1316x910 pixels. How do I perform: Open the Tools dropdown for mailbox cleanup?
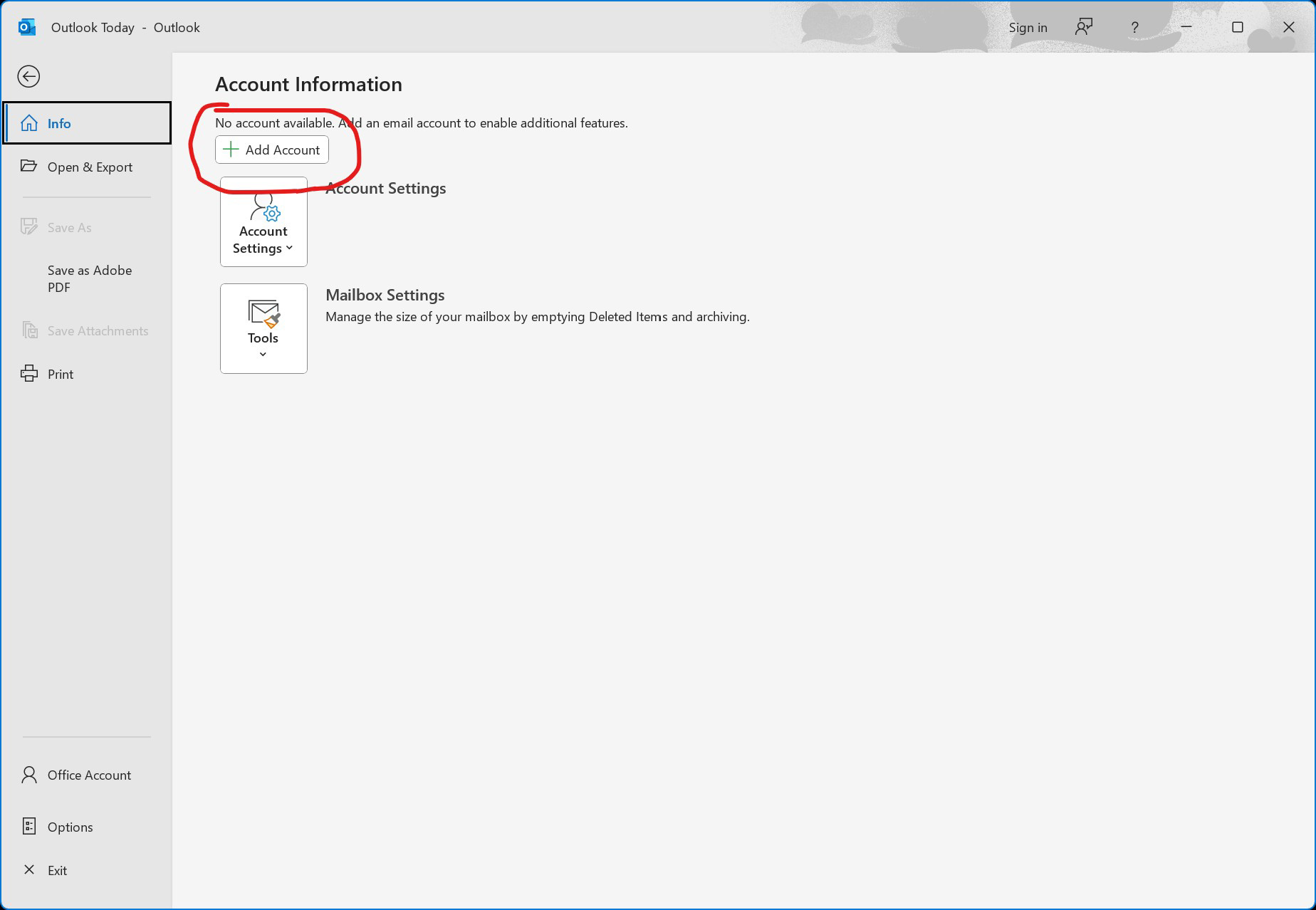[263, 328]
